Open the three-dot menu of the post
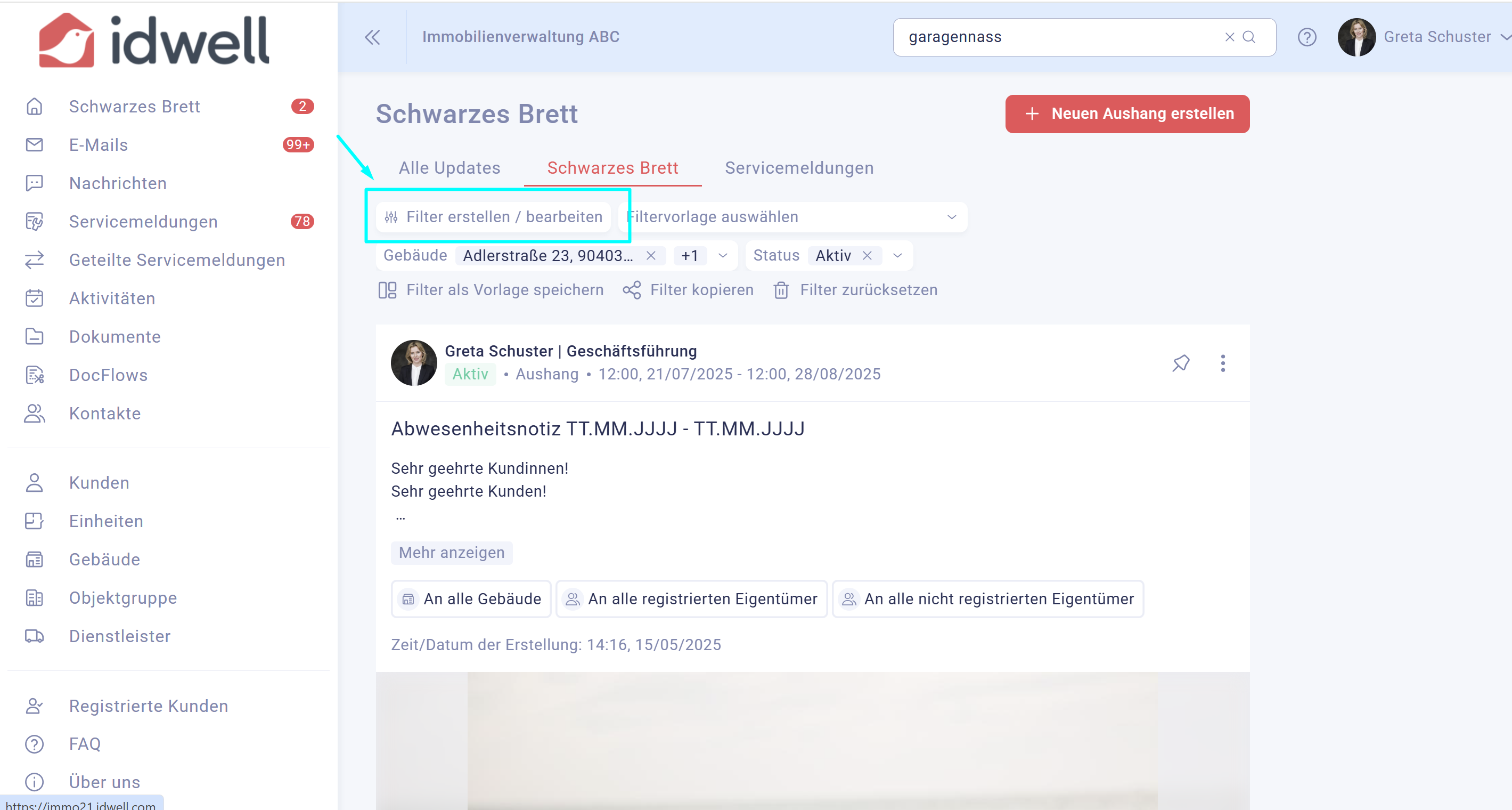The image size is (1512, 810). coord(1223,363)
